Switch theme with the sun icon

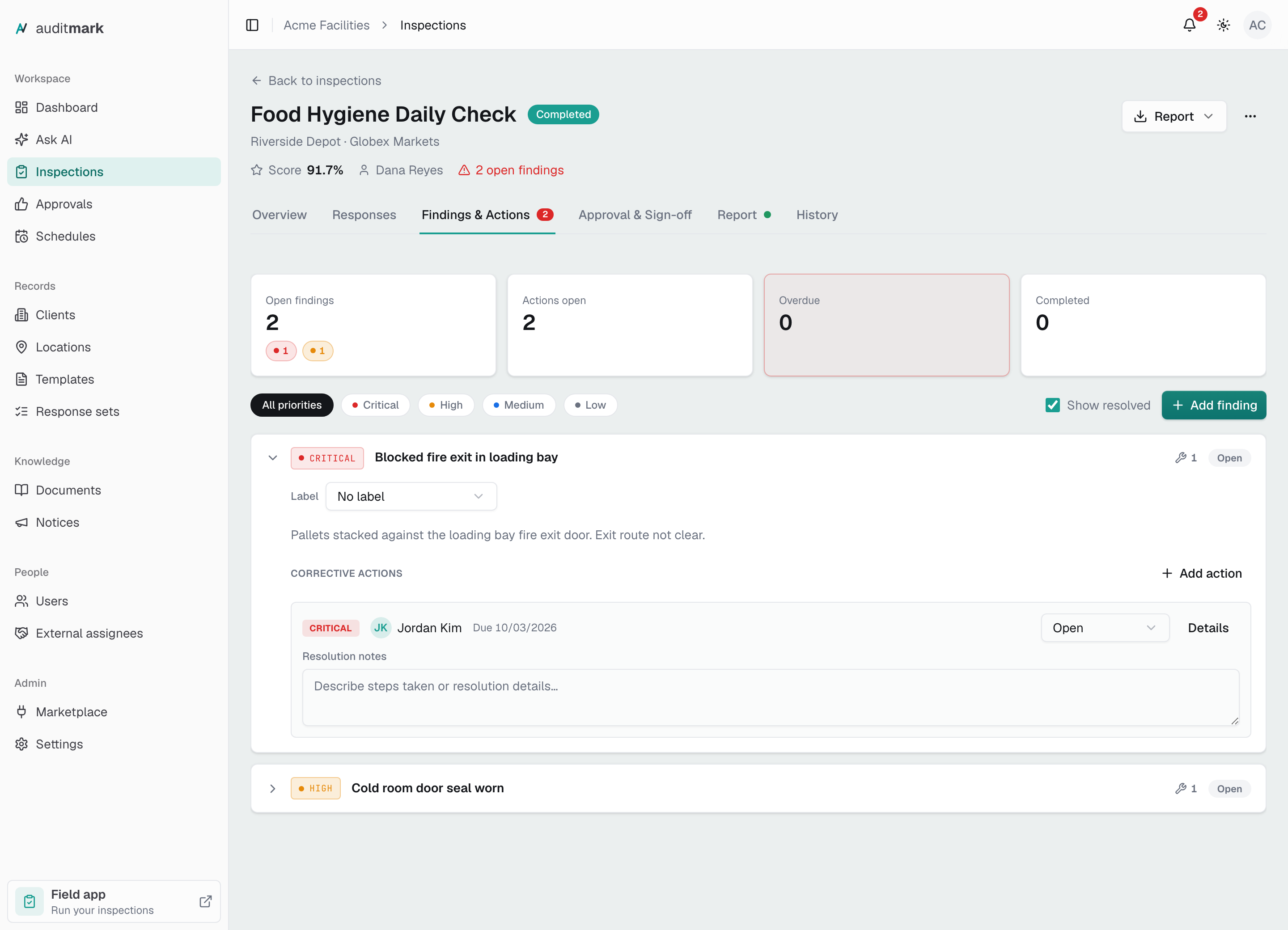coord(1223,25)
